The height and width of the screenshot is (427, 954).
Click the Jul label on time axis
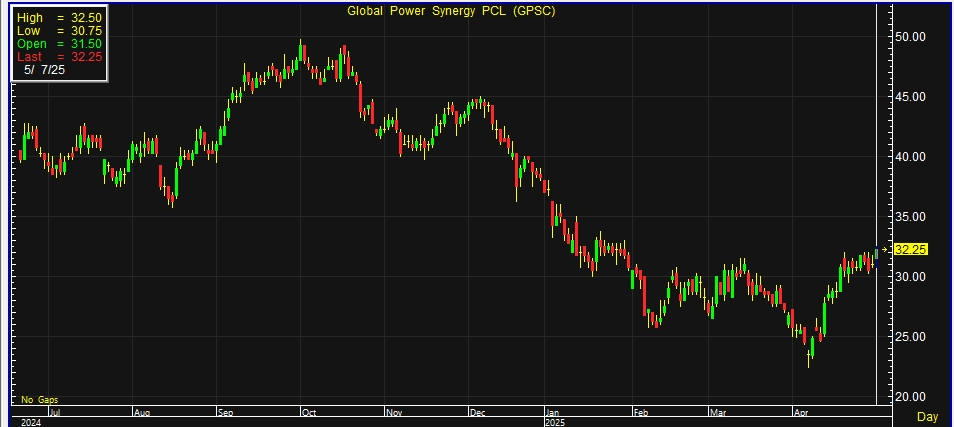click(55, 412)
